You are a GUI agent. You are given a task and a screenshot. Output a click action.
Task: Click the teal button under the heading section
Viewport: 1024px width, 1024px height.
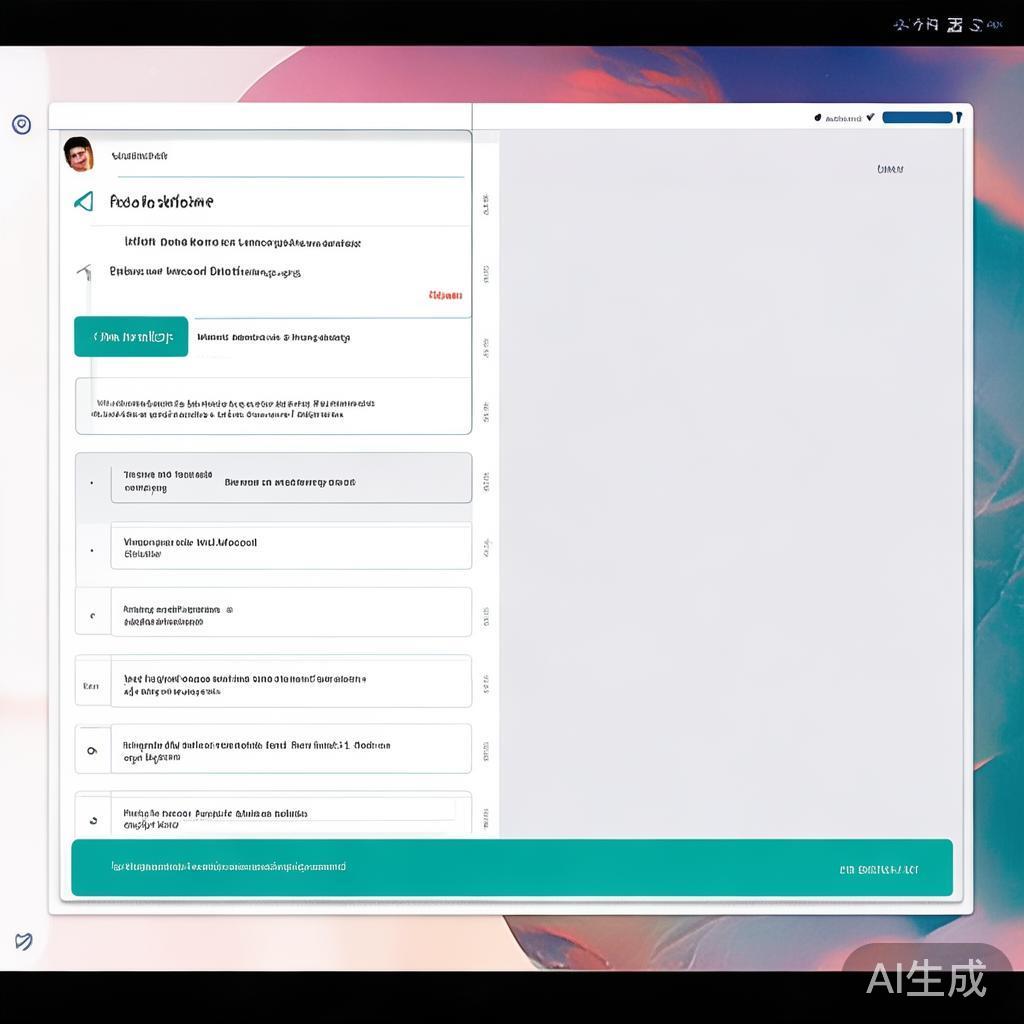131,337
